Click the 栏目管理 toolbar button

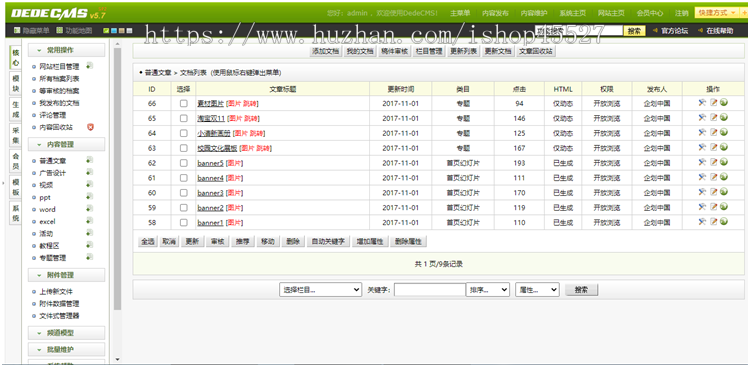point(429,51)
